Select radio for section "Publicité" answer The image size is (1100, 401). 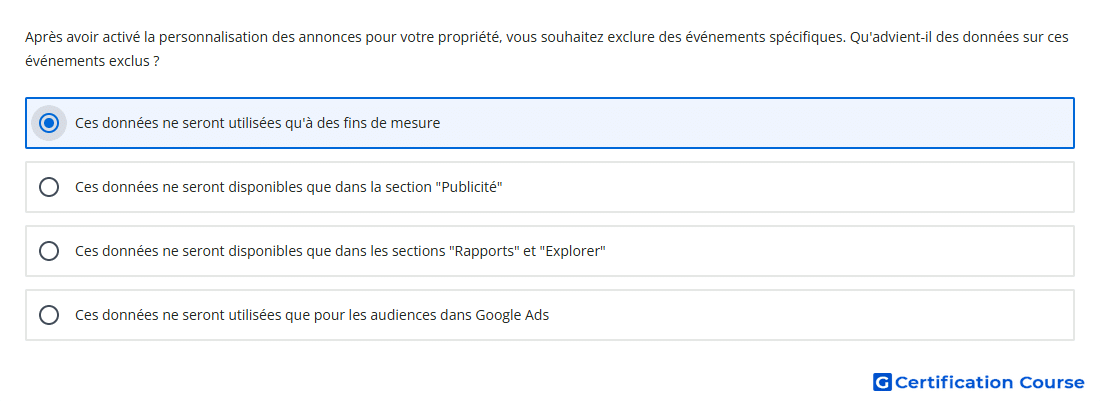click(x=48, y=187)
